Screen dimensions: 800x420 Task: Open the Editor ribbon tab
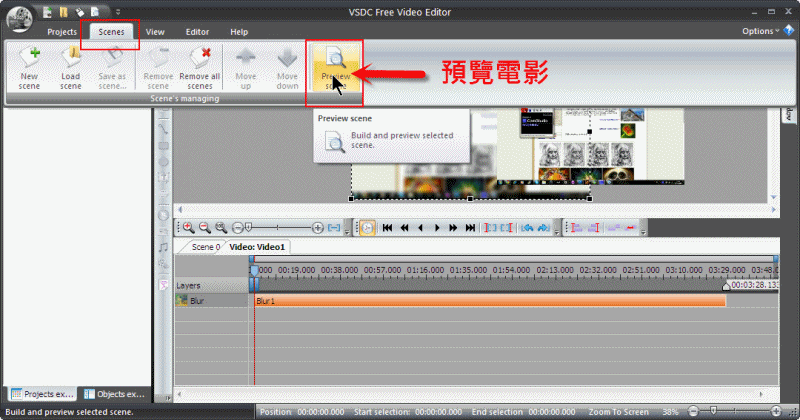(197, 32)
